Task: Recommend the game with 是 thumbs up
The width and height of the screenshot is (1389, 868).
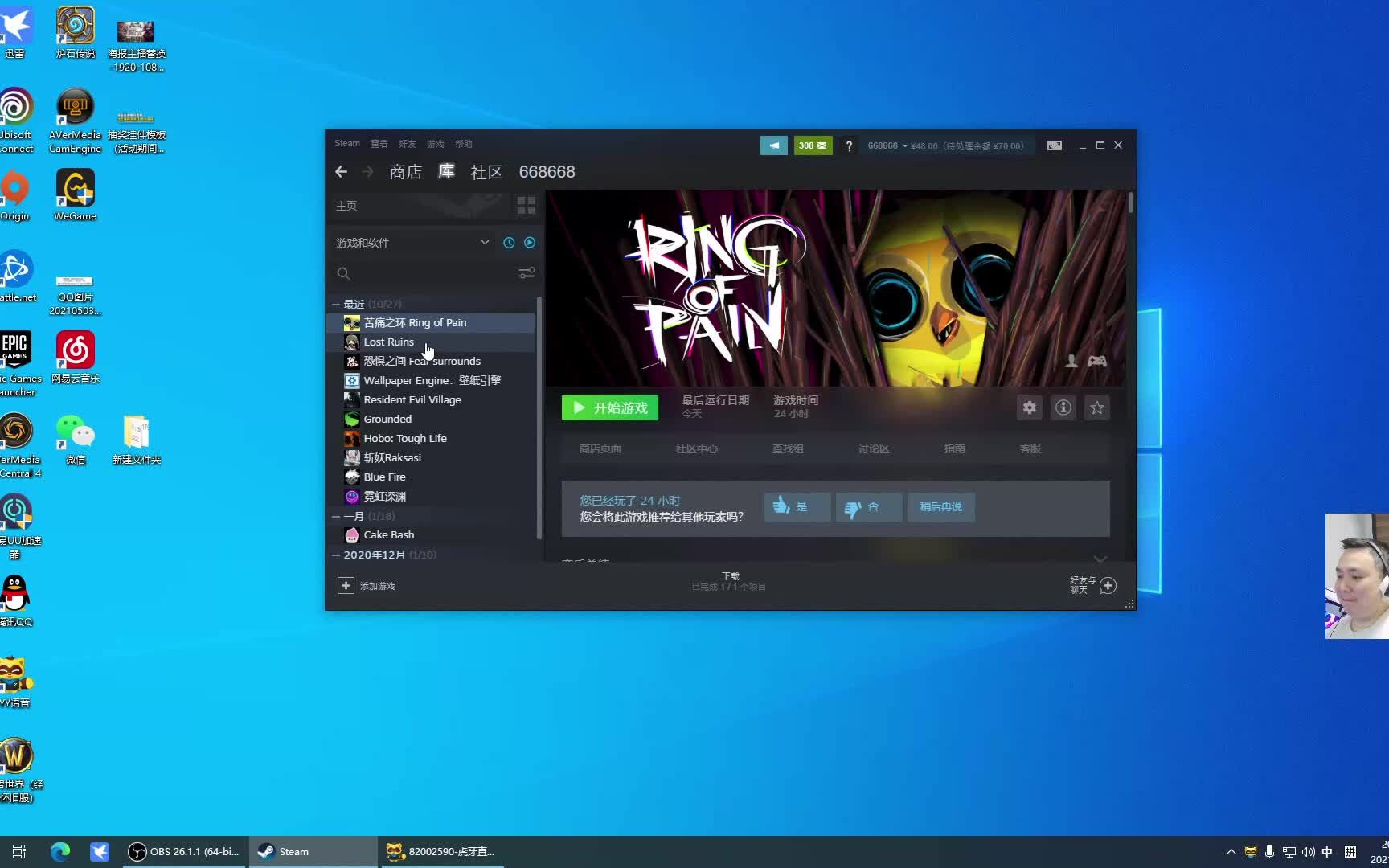Action: [x=797, y=507]
